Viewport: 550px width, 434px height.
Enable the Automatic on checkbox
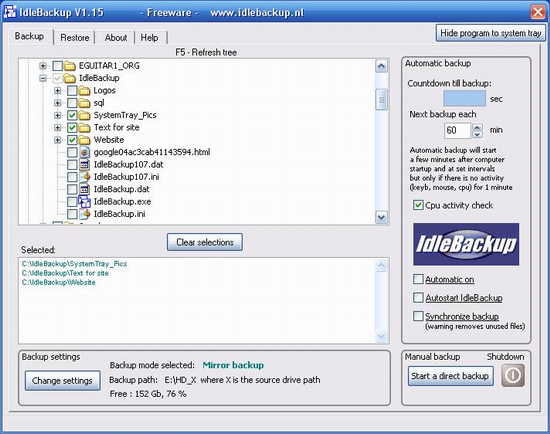tap(418, 279)
